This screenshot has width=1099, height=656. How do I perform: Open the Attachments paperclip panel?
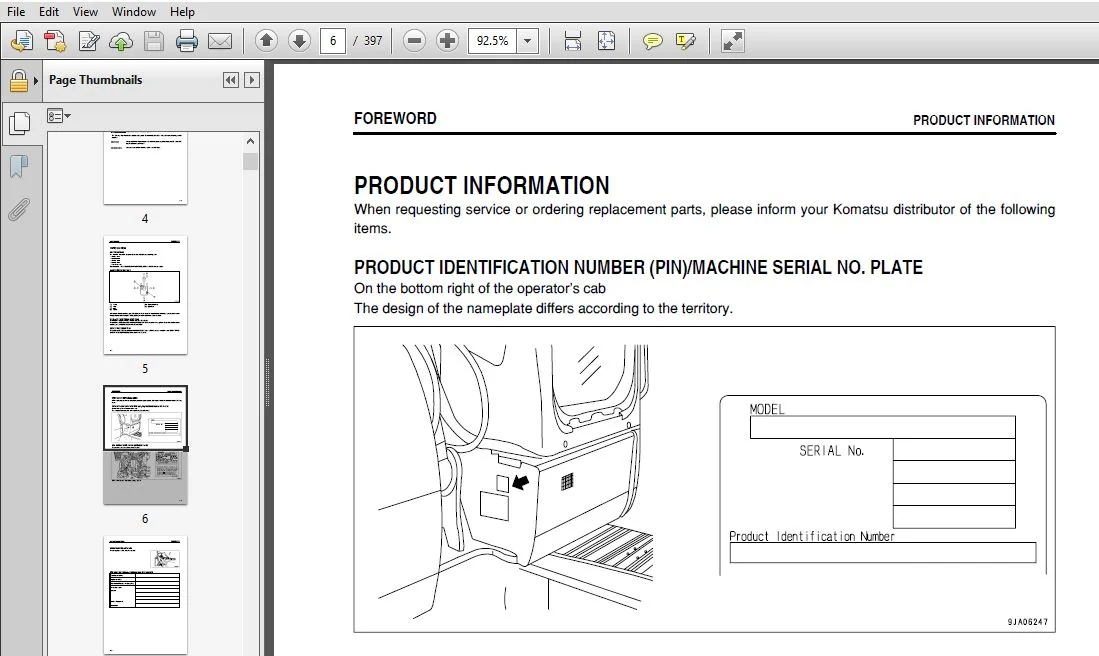pyautogui.click(x=19, y=210)
